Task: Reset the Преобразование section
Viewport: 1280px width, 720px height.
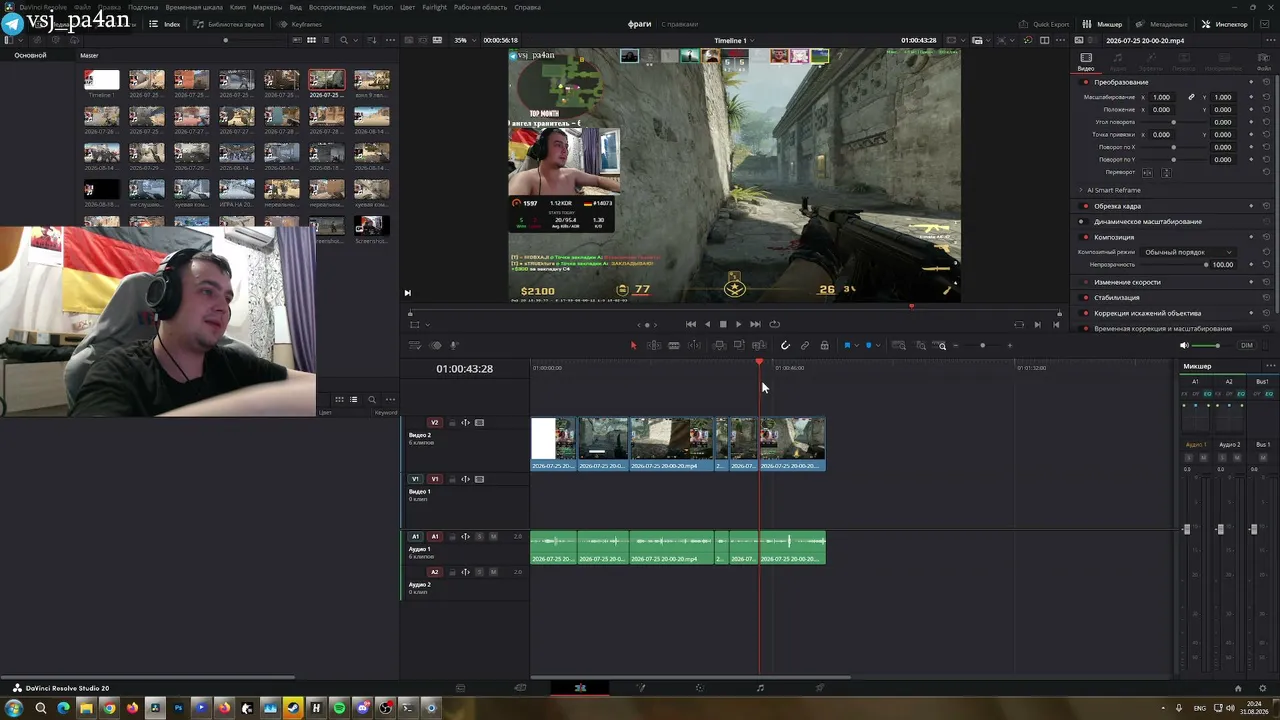Action: click(x=1266, y=82)
